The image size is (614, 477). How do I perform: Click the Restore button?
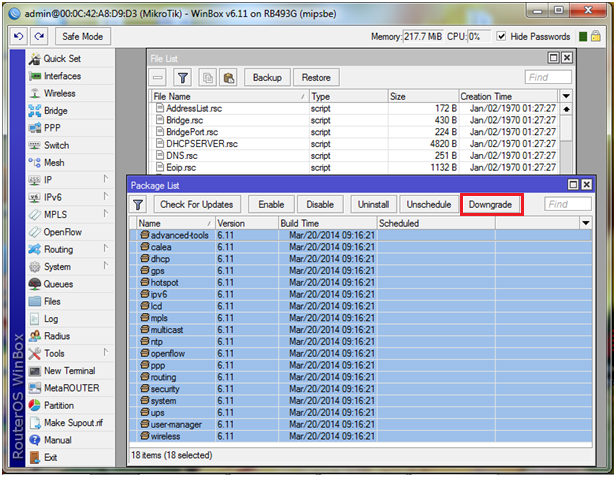pos(316,78)
